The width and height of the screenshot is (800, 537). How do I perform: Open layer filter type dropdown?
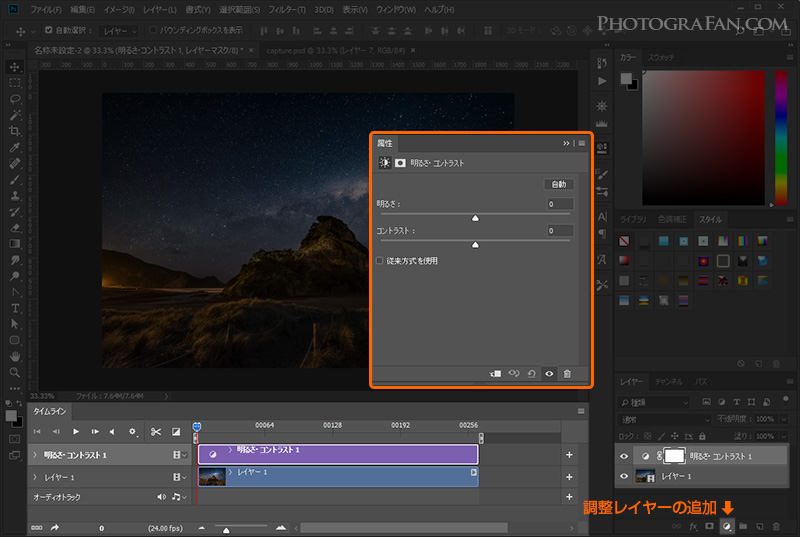click(654, 402)
